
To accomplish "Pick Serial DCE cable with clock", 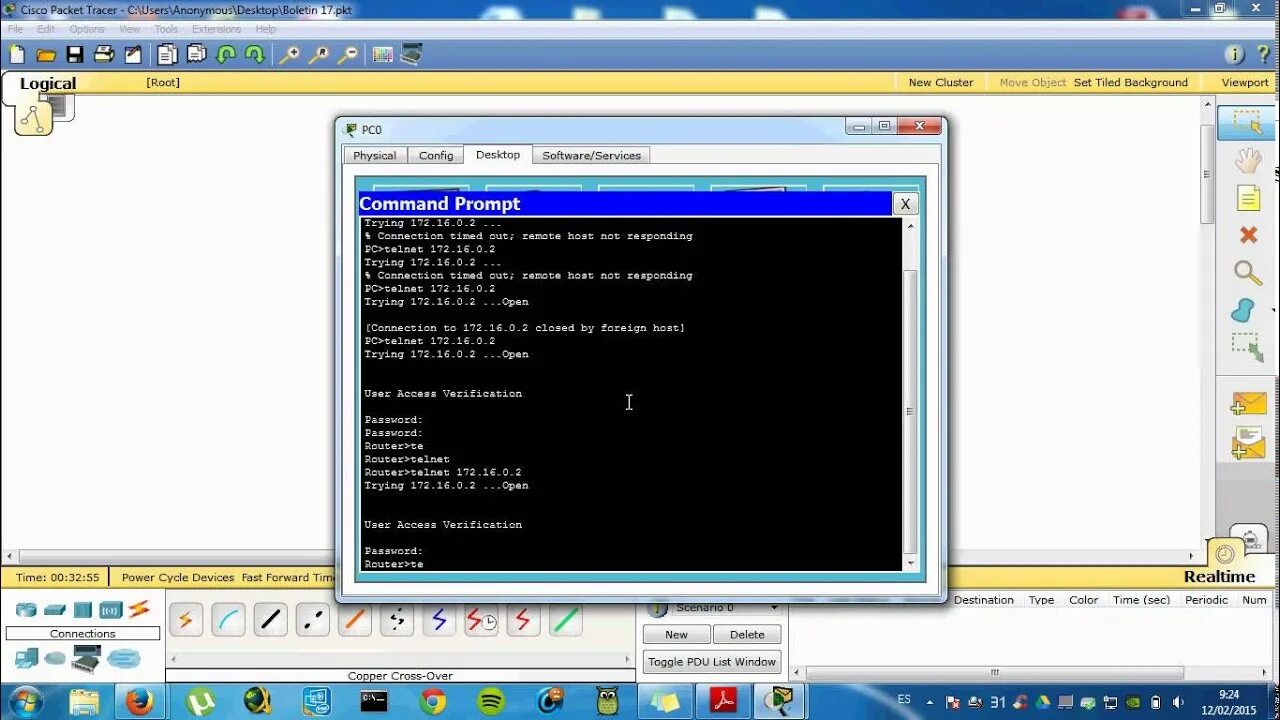I will (x=481, y=620).
